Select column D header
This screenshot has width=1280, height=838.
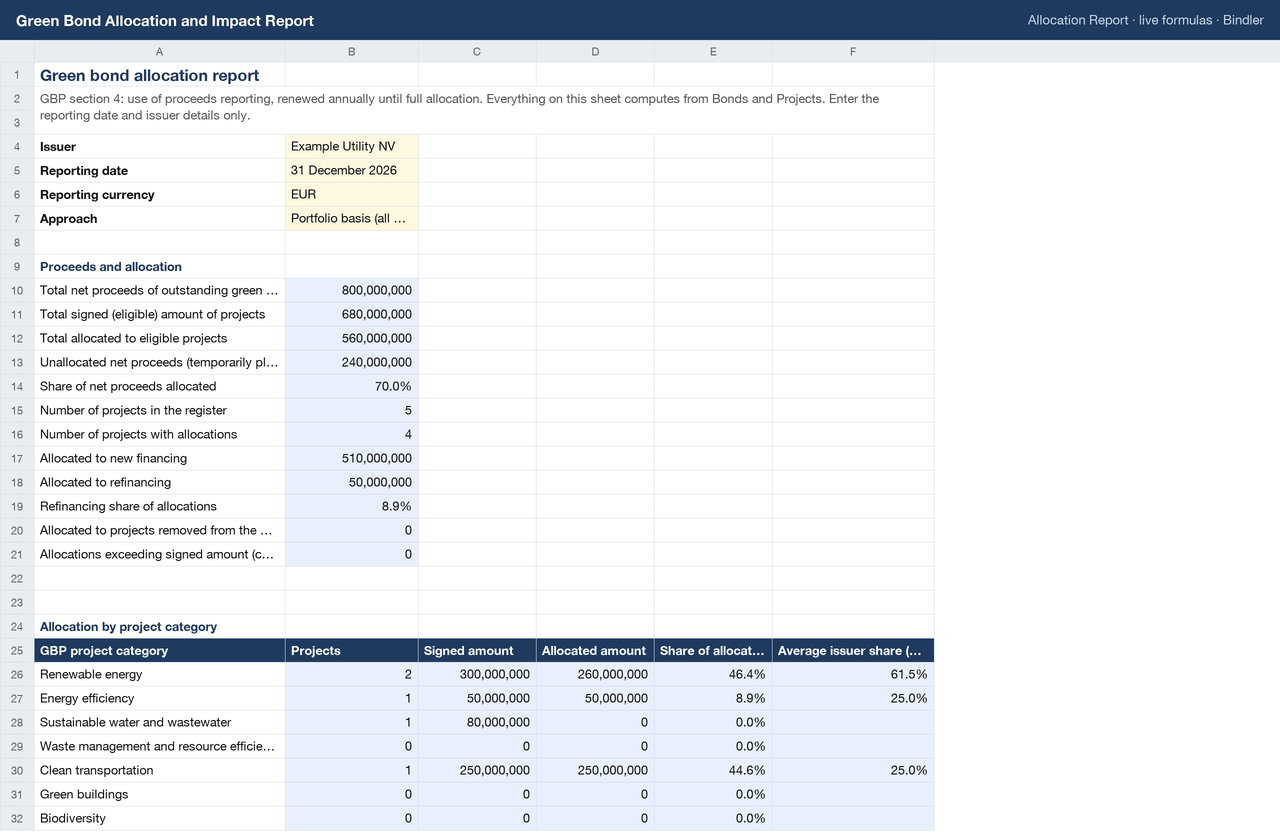tap(595, 52)
